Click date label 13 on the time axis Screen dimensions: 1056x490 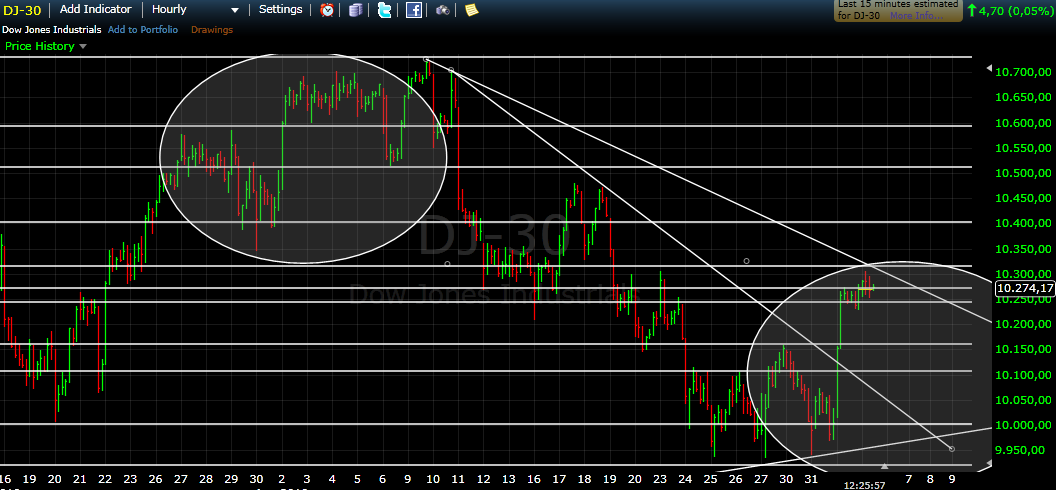point(508,479)
